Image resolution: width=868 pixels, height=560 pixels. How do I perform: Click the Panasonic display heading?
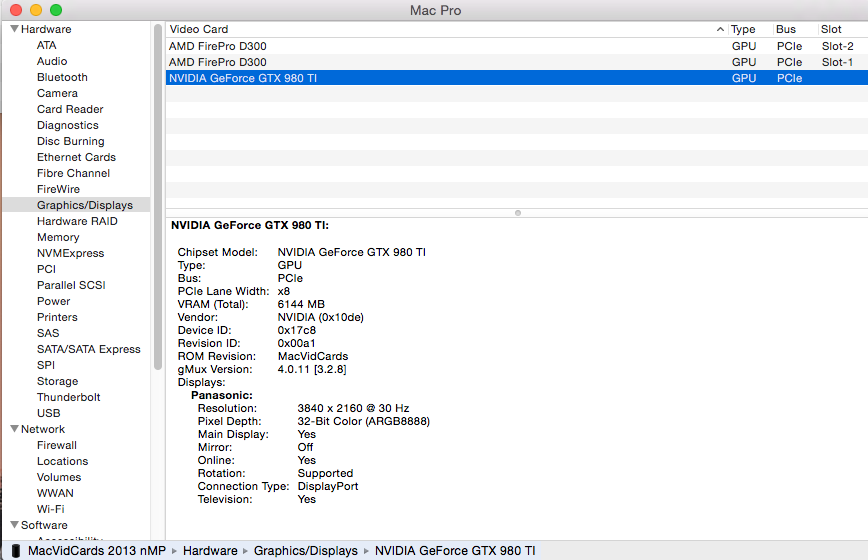(221, 396)
